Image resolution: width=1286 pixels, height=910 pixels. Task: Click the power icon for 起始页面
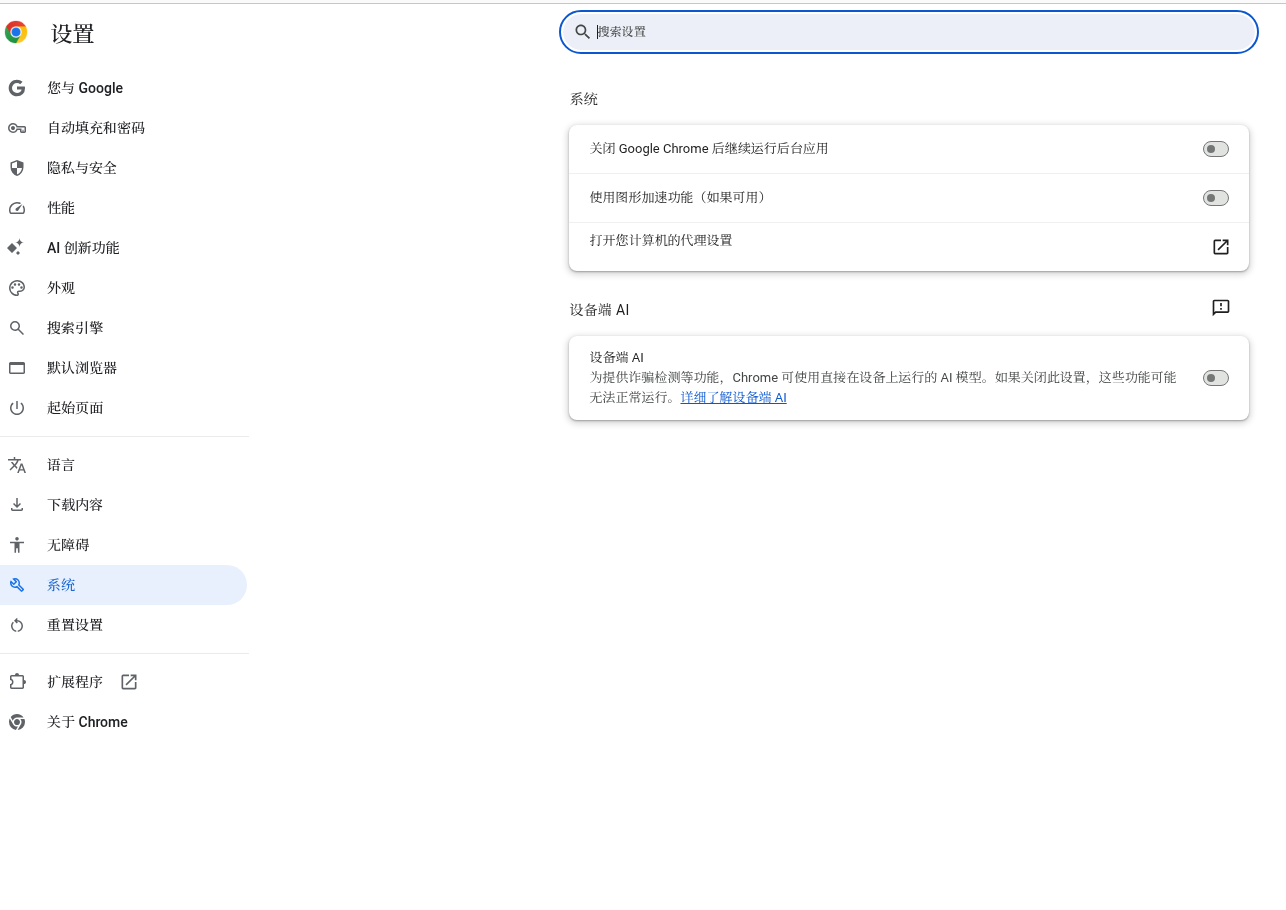tap(16, 408)
